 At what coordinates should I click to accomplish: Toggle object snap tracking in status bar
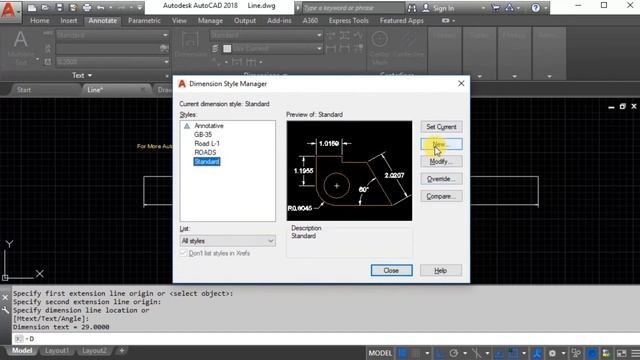point(499,353)
